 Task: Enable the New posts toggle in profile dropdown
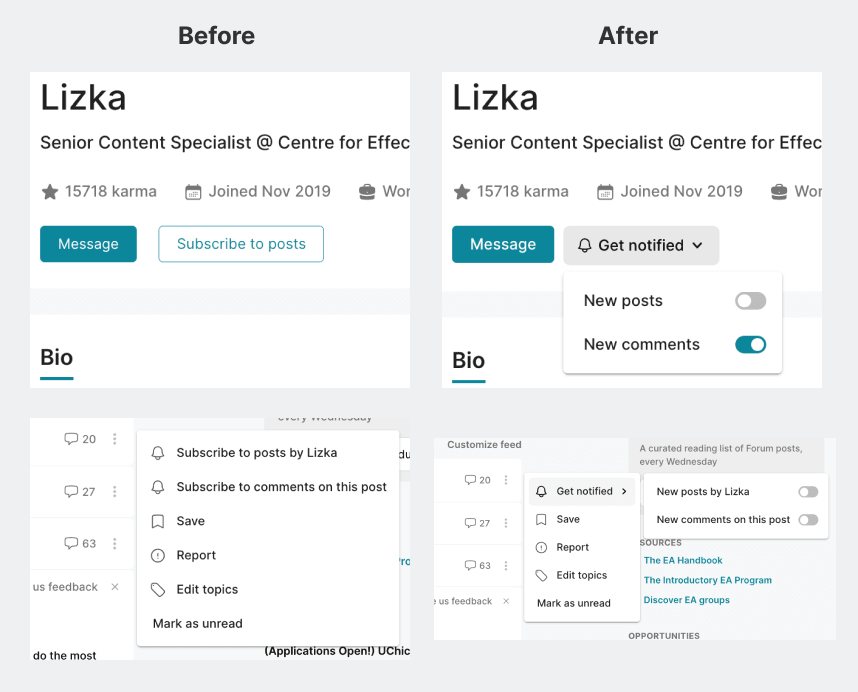coord(750,300)
